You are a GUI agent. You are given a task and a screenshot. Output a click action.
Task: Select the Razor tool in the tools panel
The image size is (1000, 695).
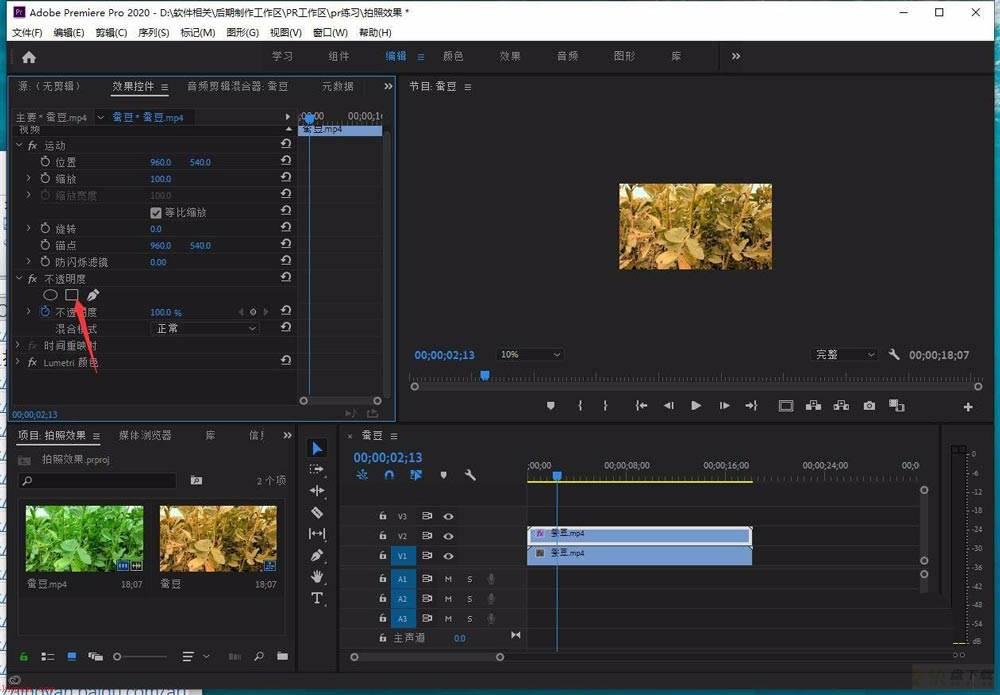coord(317,512)
